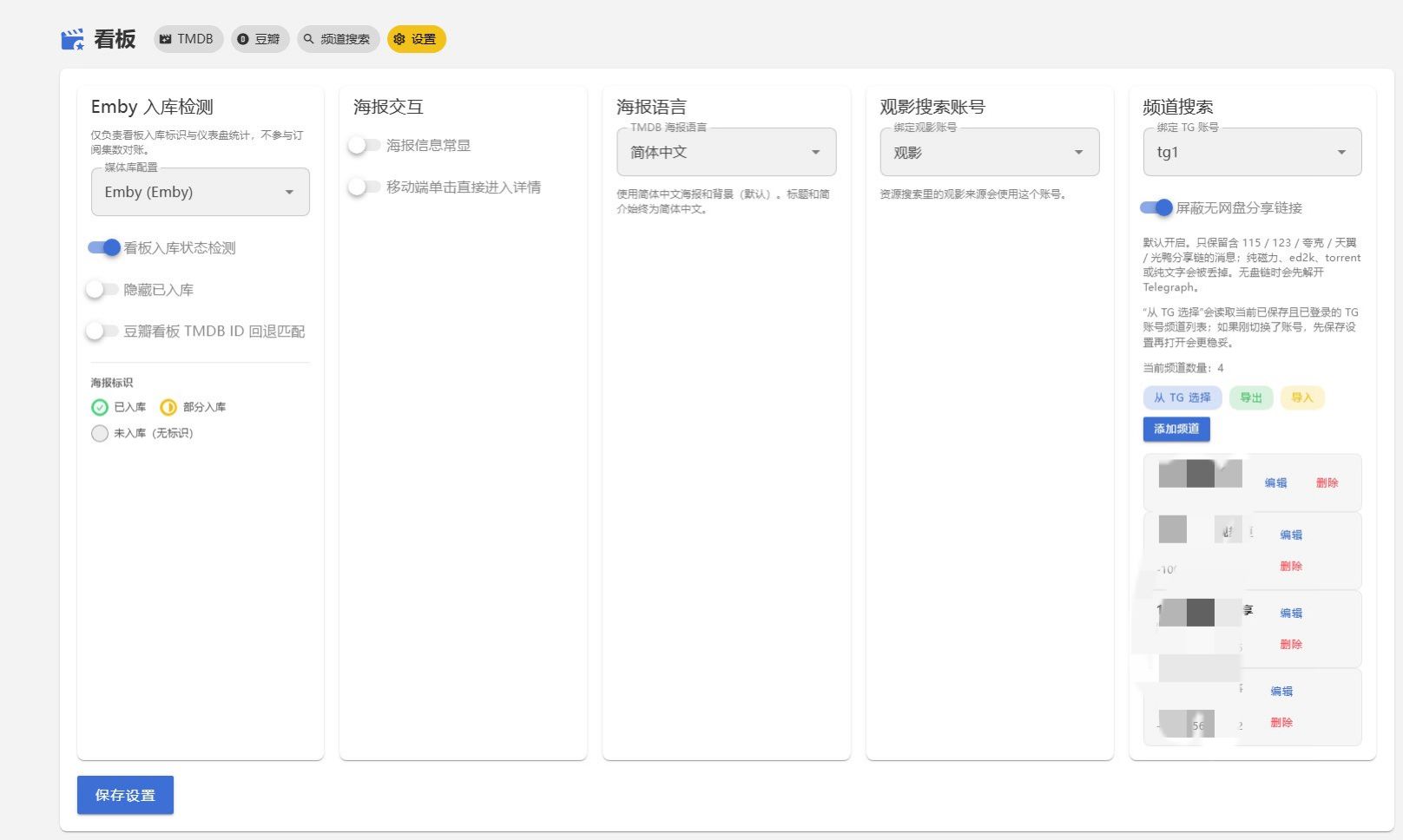Screen dimensions: 1403x840
Task: Click the 资源搜索里的观影来源会使用这个账号 note
Action: (973, 194)
